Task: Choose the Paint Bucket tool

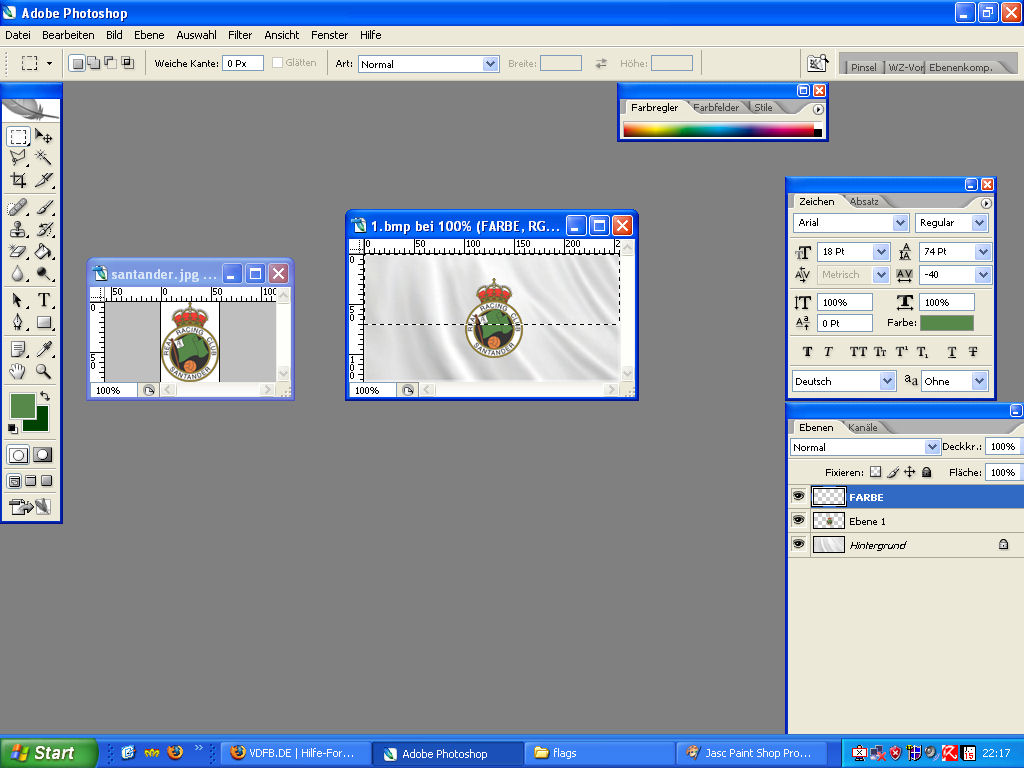Action: pyautogui.click(x=44, y=252)
